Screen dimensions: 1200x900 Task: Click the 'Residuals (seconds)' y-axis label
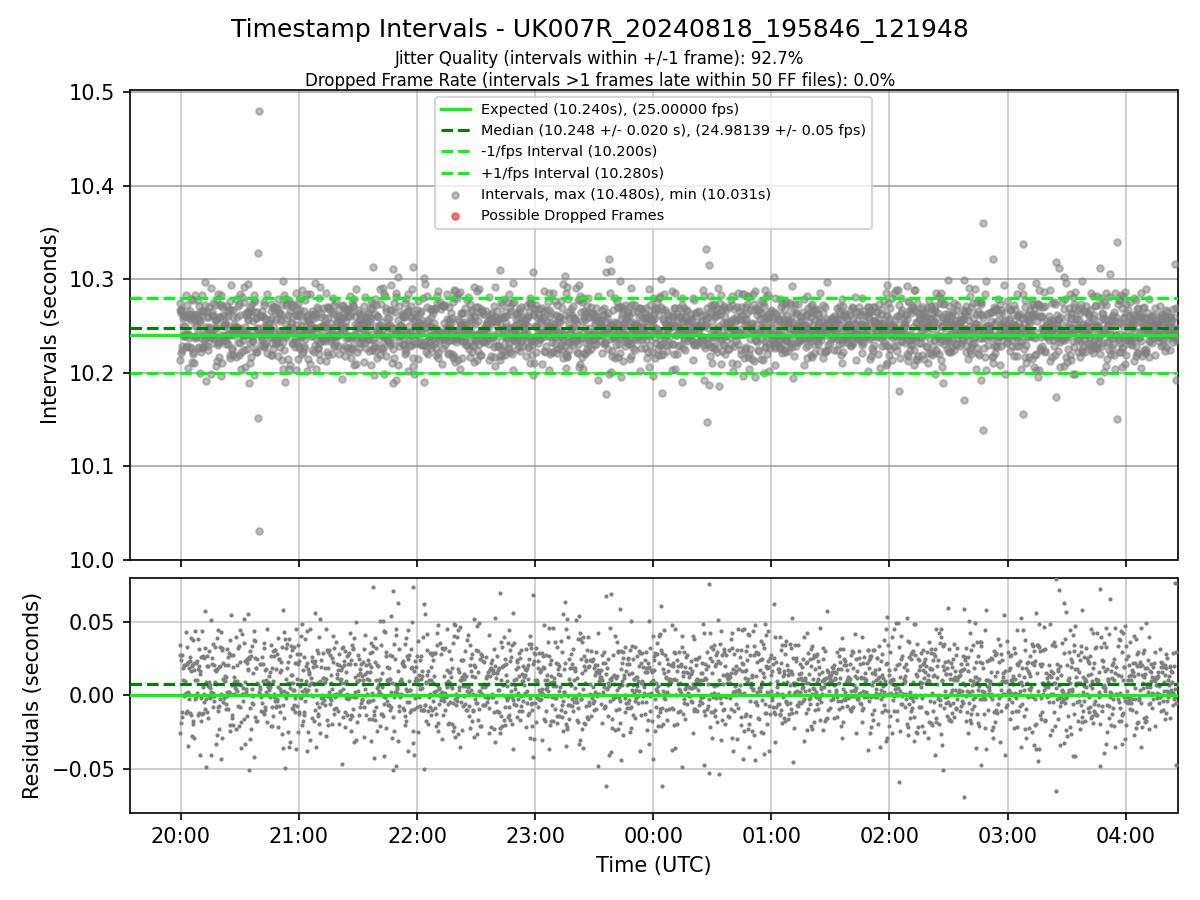[31, 696]
